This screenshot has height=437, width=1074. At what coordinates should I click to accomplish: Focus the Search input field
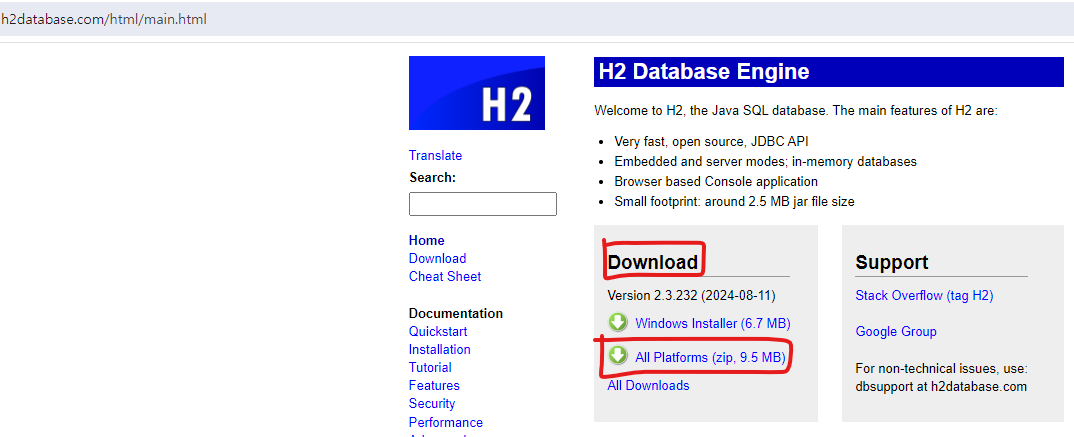point(483,204)
